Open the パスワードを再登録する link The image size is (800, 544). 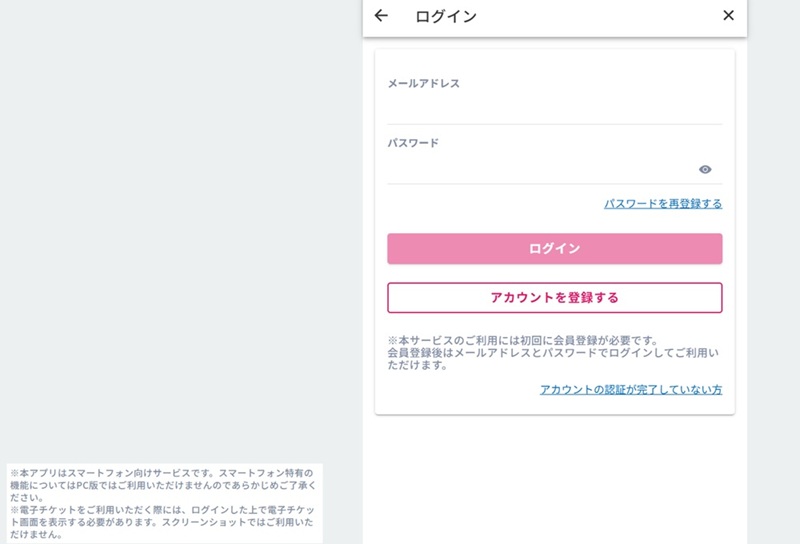point(663,204)
